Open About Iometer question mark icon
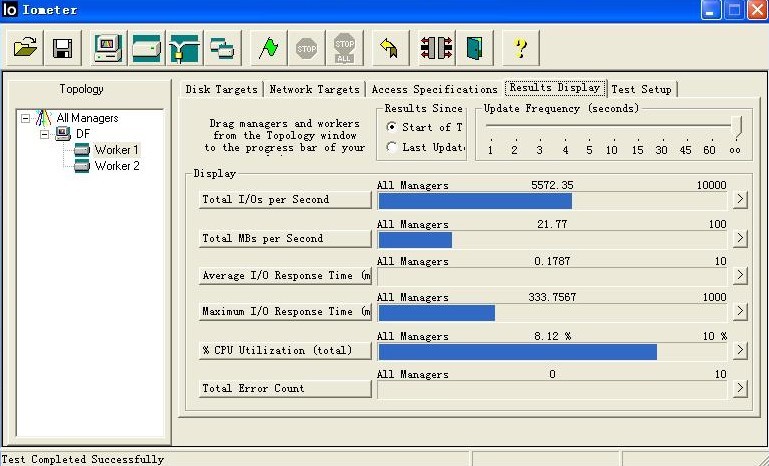The image size is (769, 466). [x=520, y=48]
